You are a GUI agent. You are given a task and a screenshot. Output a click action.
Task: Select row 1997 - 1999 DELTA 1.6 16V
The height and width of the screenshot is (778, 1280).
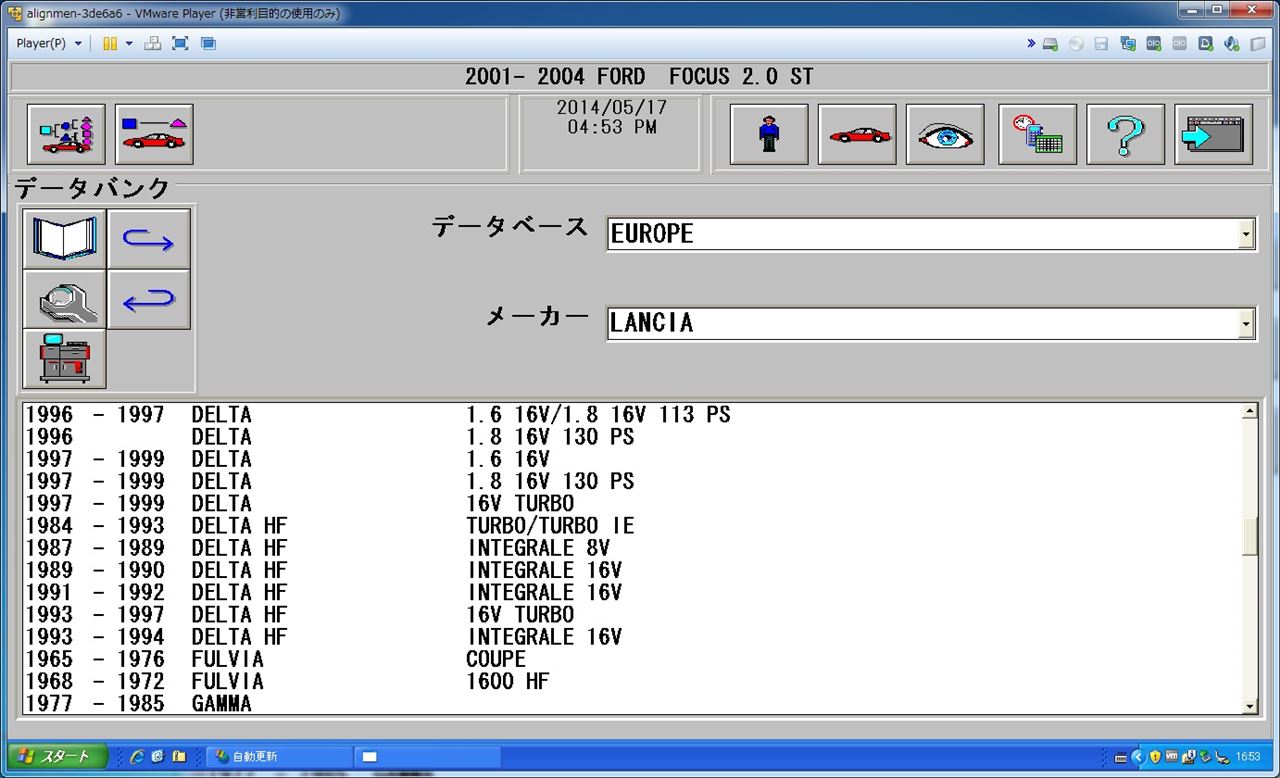(x=631, y=459)
